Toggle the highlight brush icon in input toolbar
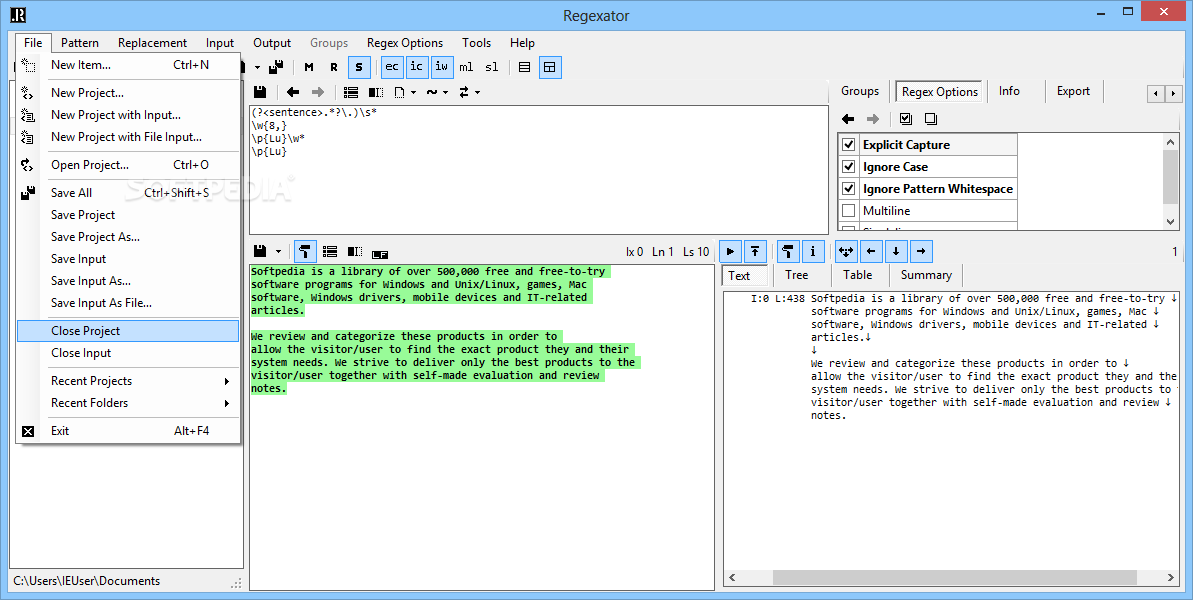Image resolution: width=1193 pixels, height=600 pixels. (x=304, y=251)
